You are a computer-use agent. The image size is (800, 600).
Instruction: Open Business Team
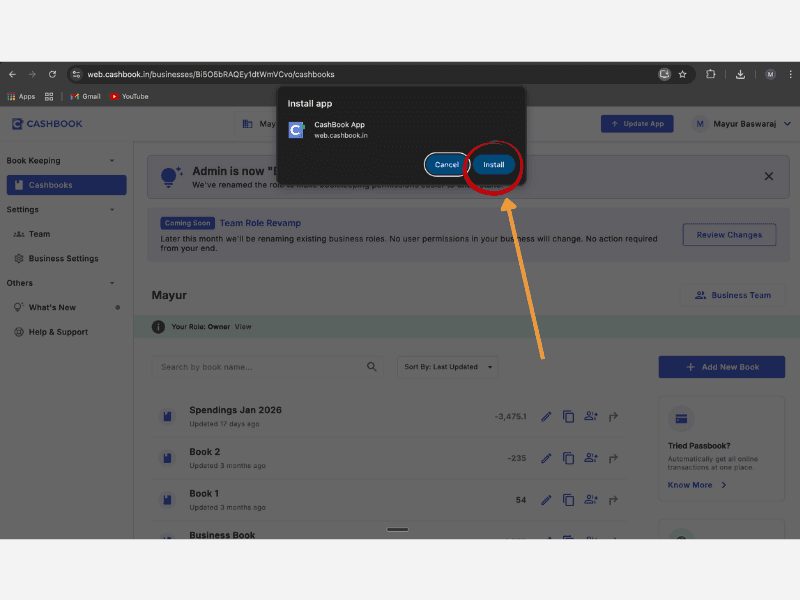tap(733, 295)
